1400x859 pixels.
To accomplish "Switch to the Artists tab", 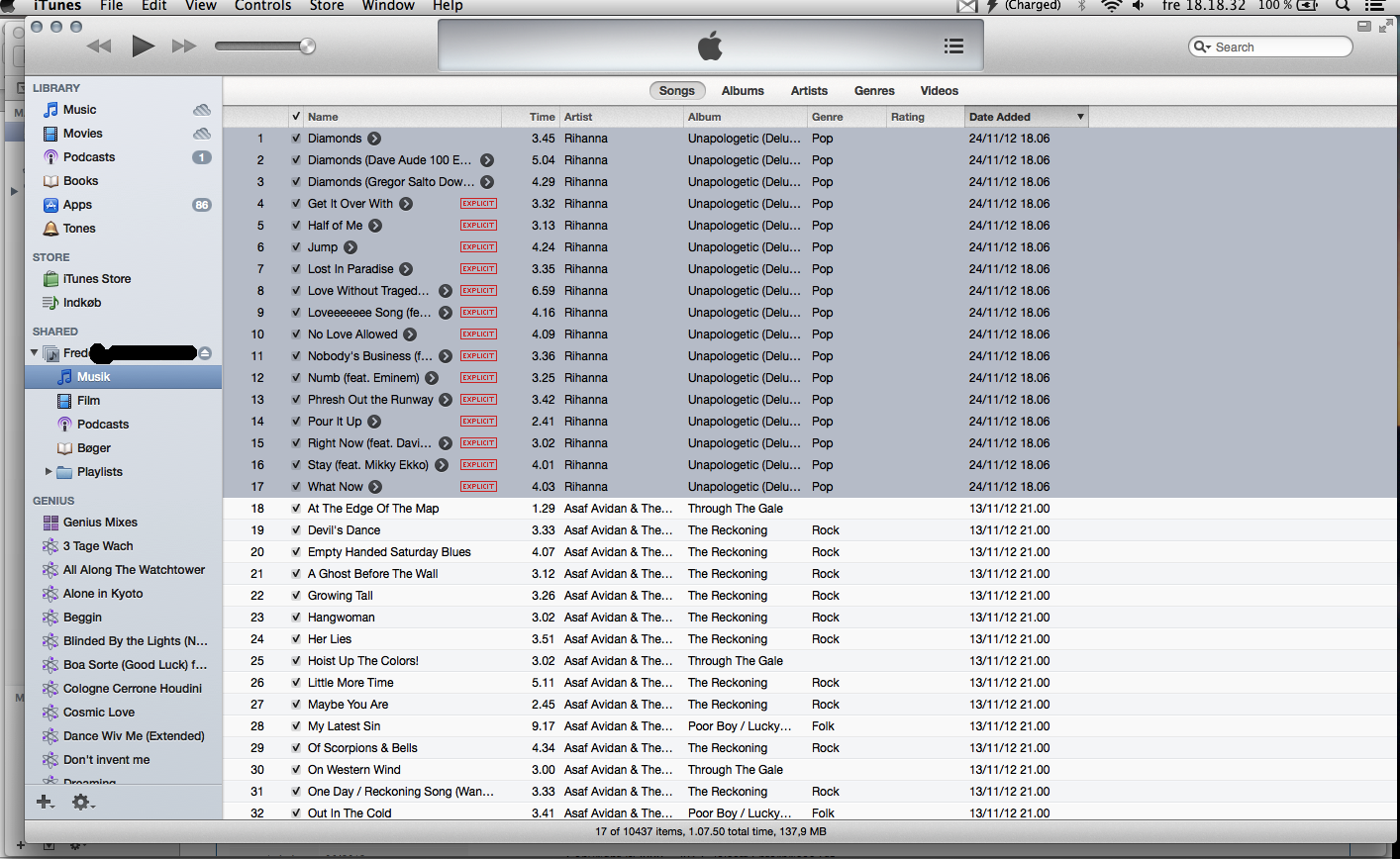I will 809,90.
